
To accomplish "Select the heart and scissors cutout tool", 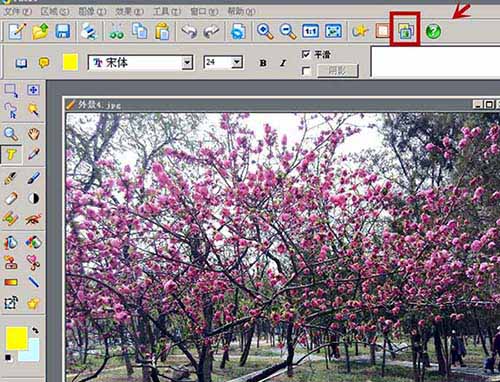I will point(33,263).
